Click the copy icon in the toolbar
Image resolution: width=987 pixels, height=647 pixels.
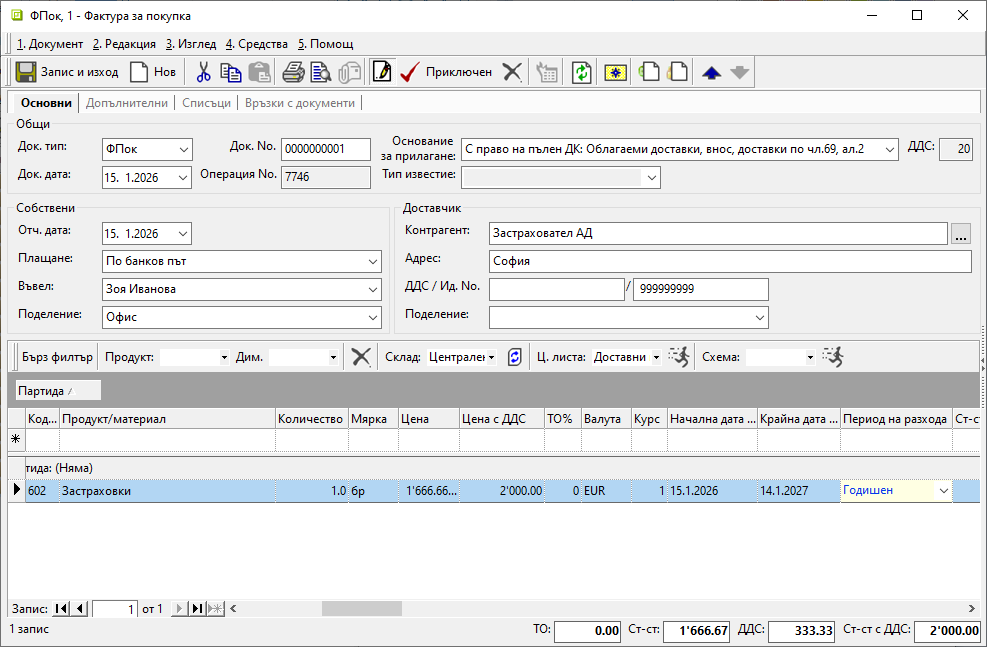pyautogui.click(x=231, y=72)
